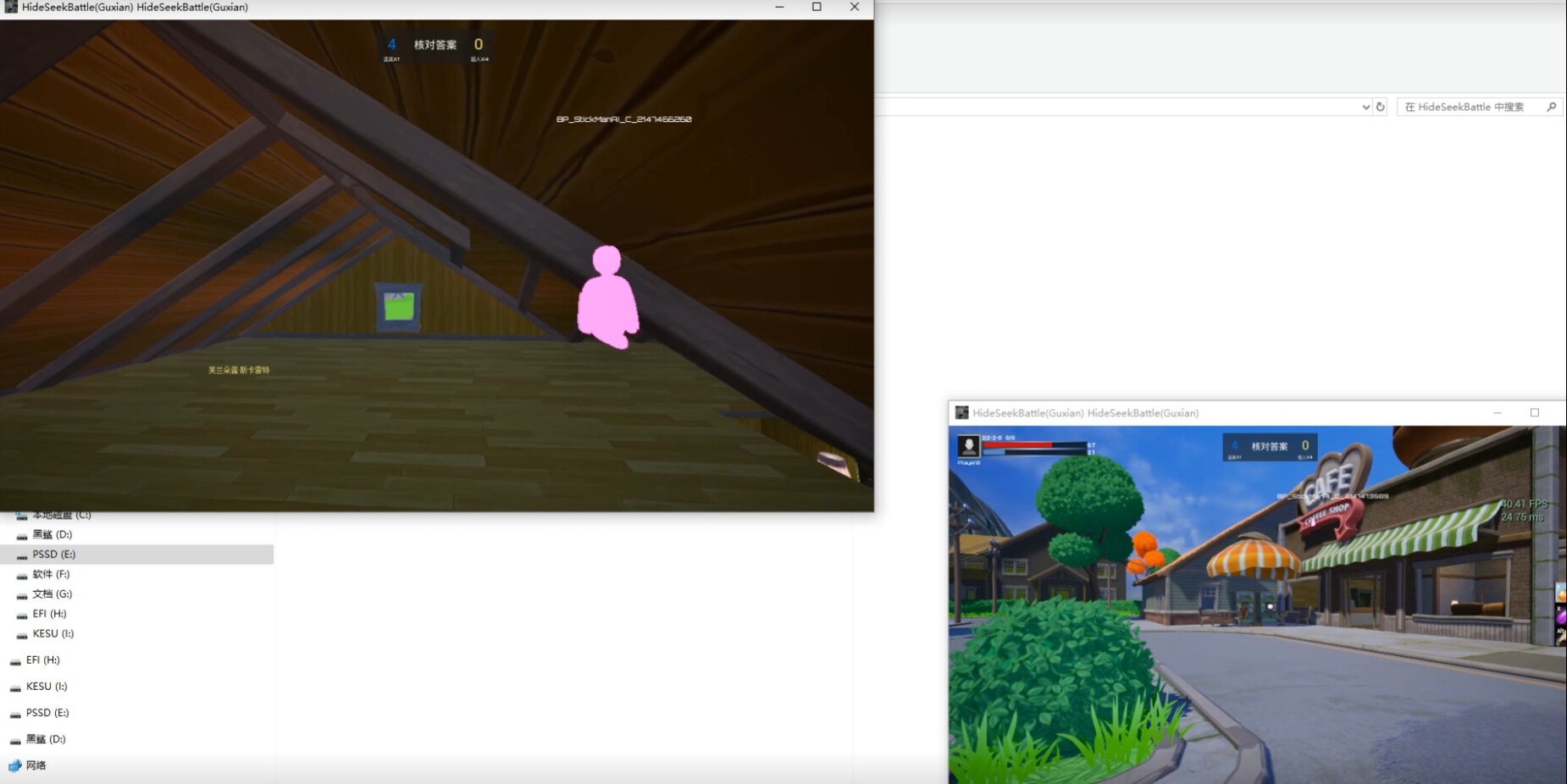
Task: Click the BP_StickManAI_C label in large game
Action: coord(623,119)
